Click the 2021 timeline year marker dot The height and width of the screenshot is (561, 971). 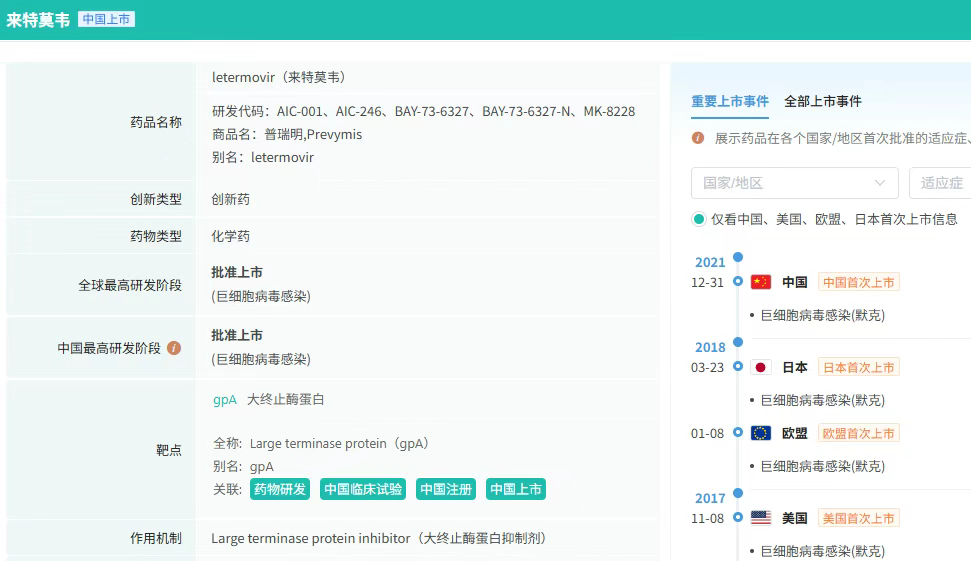(738, 257)
